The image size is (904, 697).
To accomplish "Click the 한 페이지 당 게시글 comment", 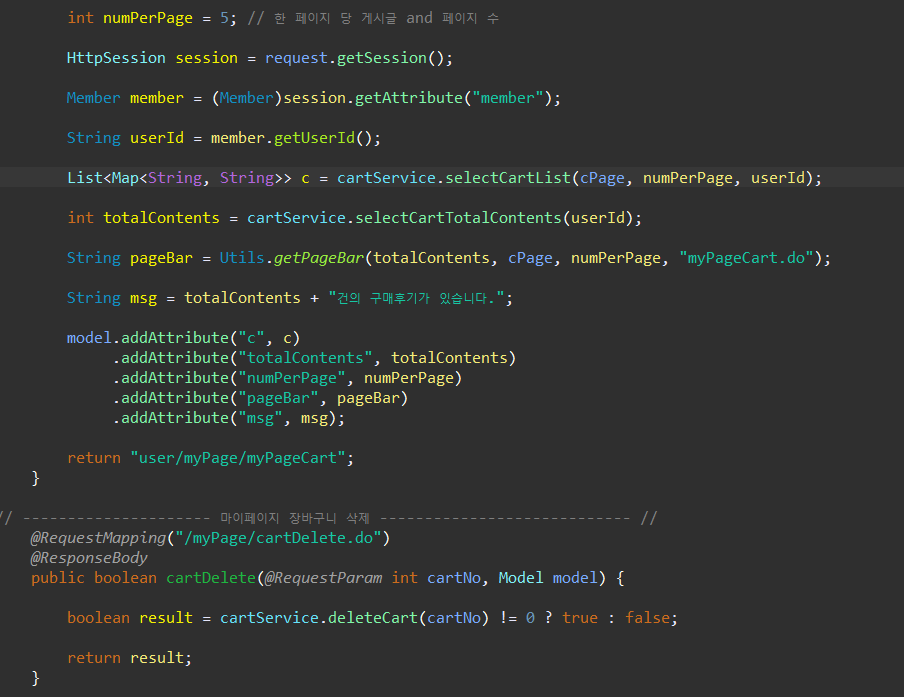I will click(x=335, y=18).
